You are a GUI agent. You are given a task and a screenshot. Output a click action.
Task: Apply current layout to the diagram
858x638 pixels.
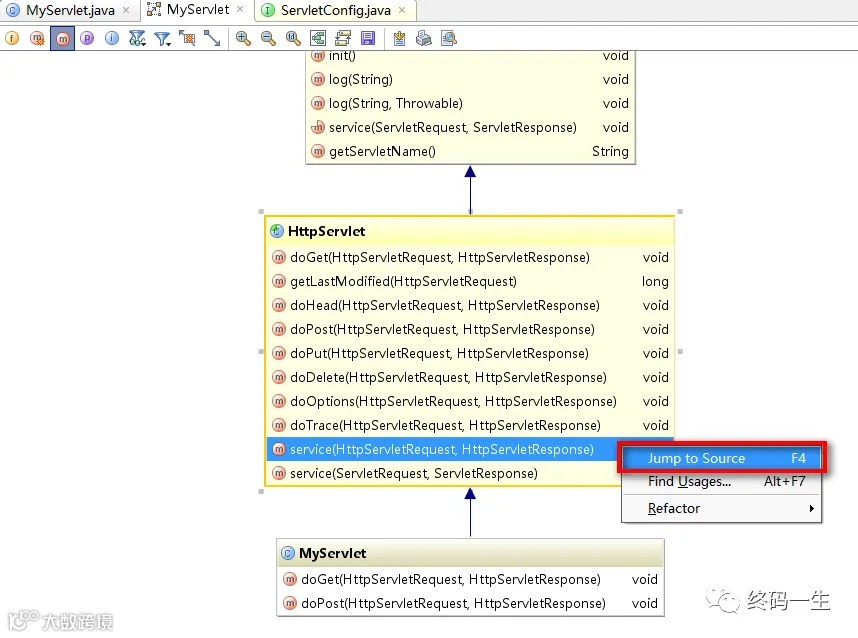tap(343, 38)
